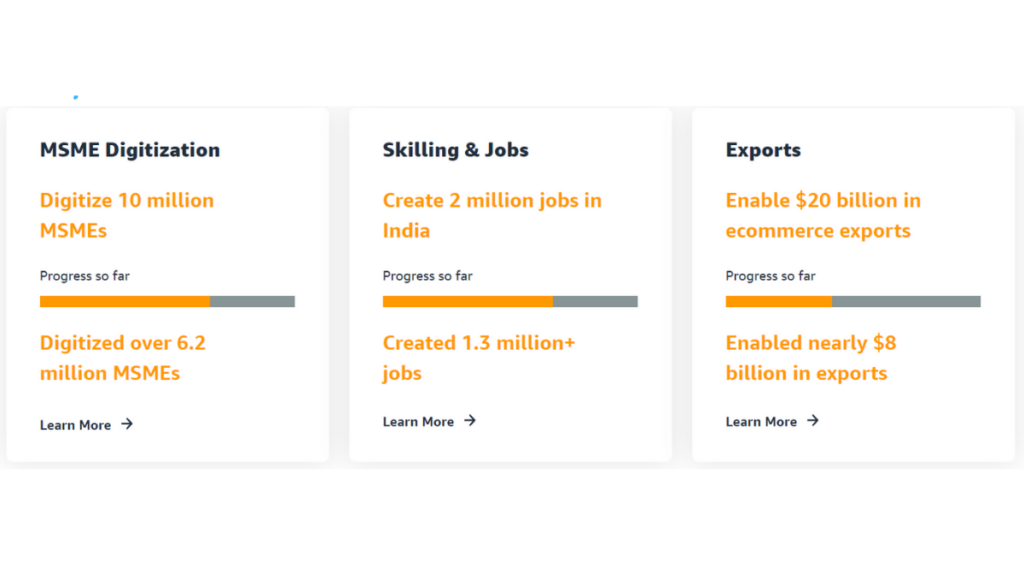Click 'Digitized over 6.2 million MSMEs' result
Screen dimensions: 1024x576
[x=123, y=357]
